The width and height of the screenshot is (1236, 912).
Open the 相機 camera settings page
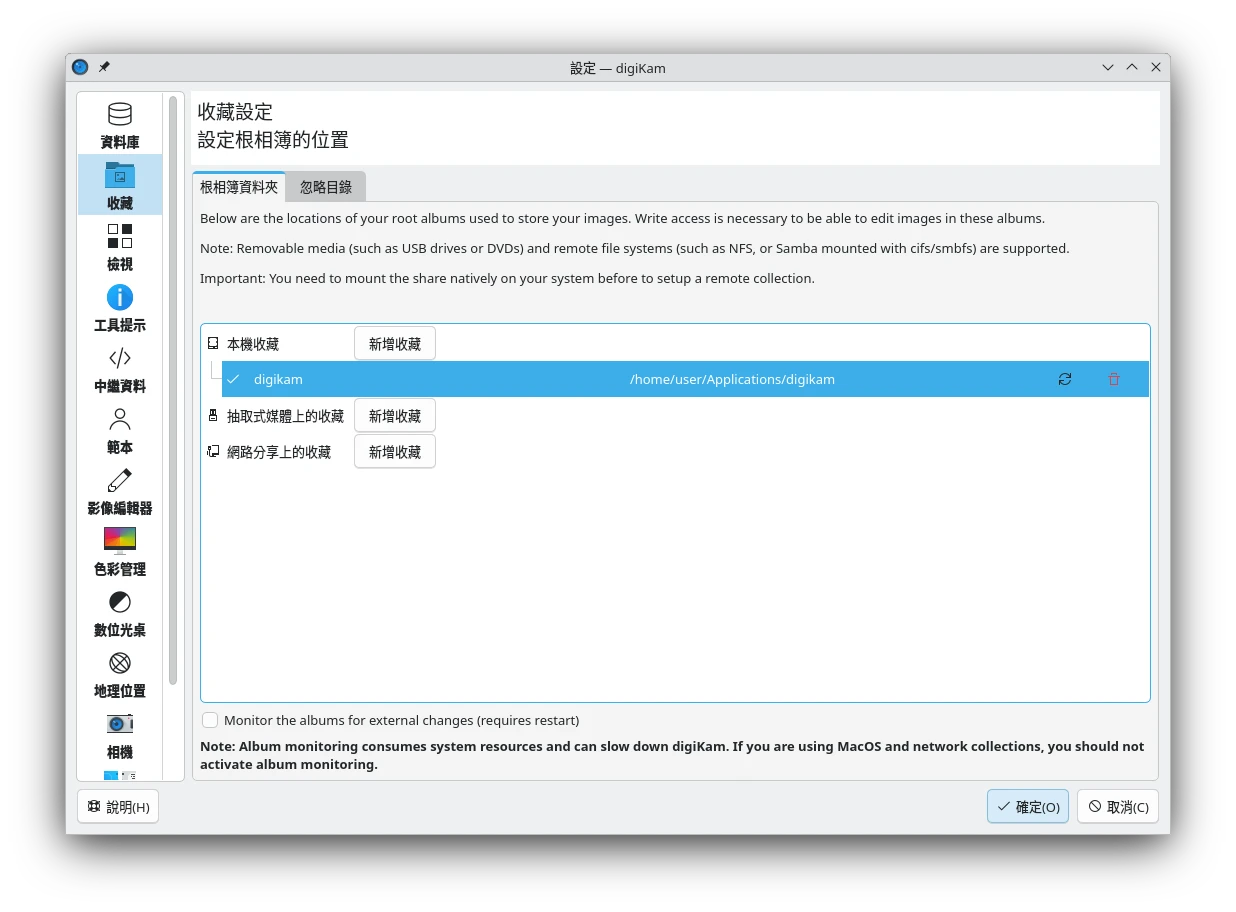[x=120, y=734]
